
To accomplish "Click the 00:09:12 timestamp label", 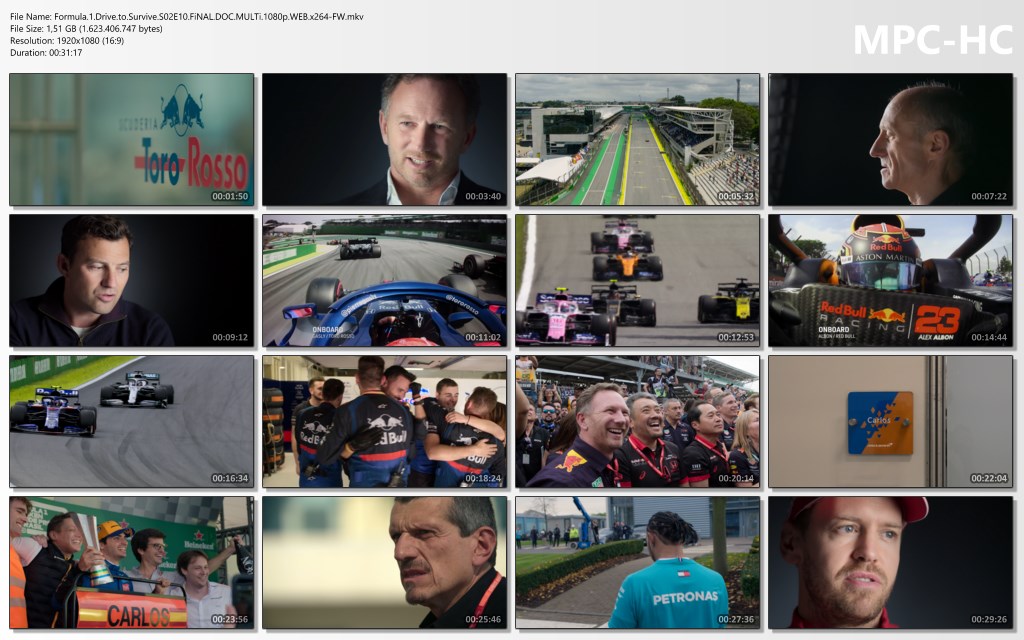I will (x=230, y=338).
